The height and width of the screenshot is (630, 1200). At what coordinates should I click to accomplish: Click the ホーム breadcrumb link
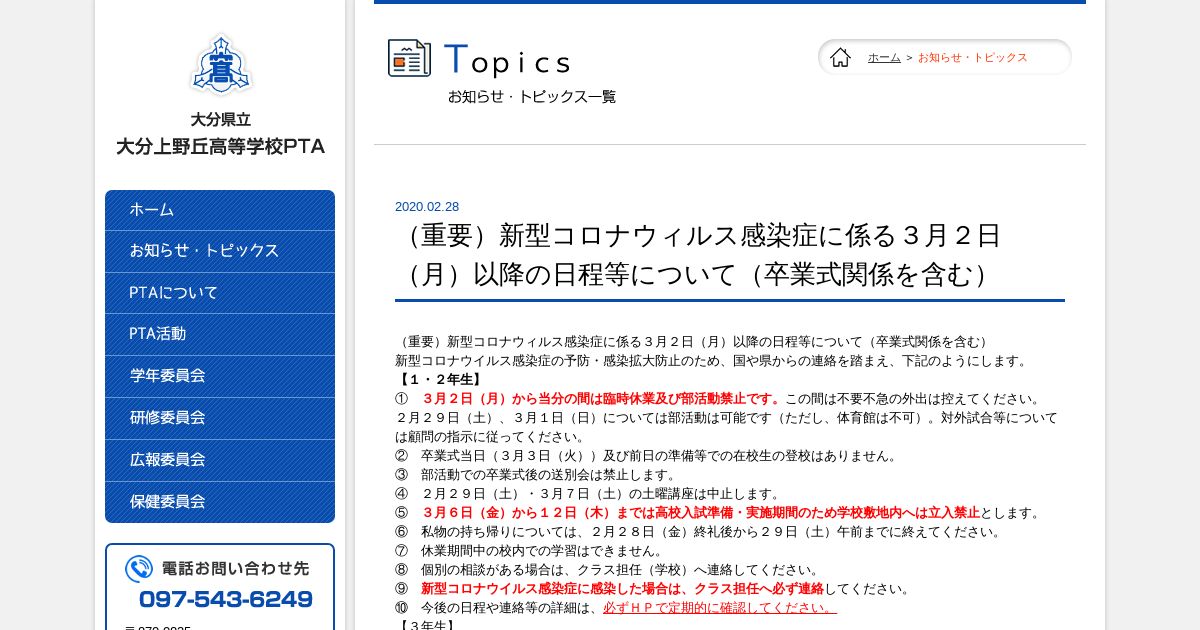click(884, 57)
